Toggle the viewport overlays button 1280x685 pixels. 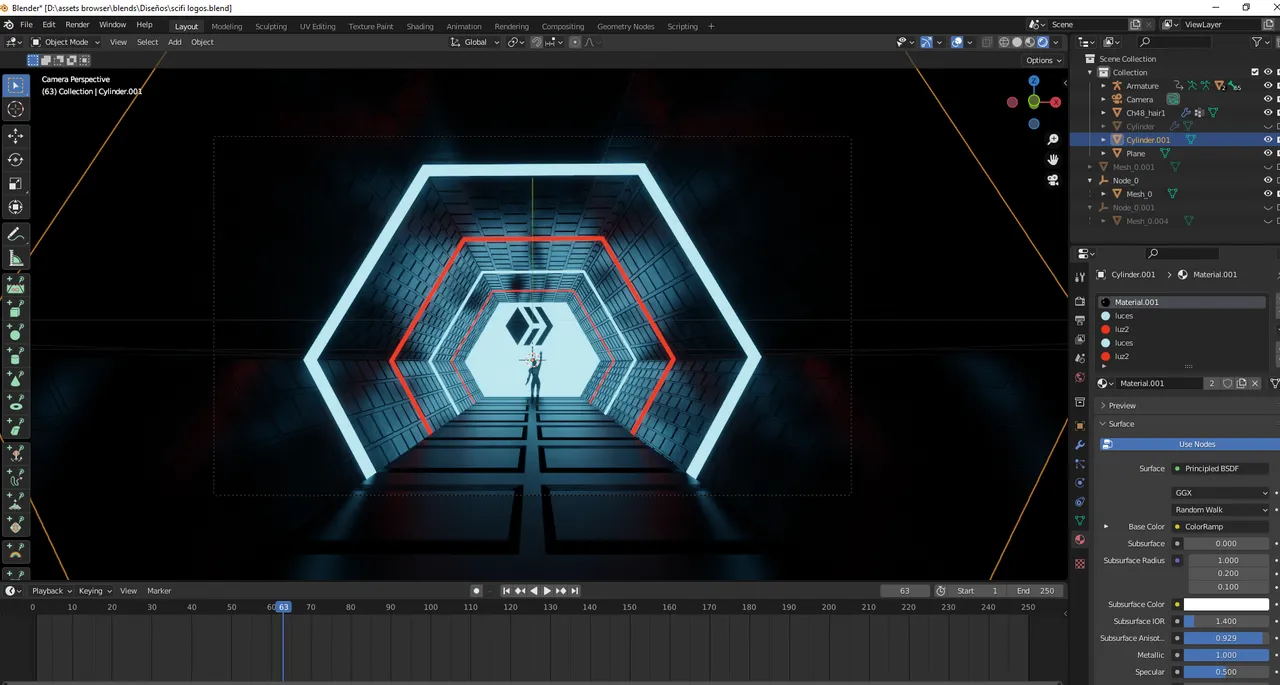click(x=957, y=42)
